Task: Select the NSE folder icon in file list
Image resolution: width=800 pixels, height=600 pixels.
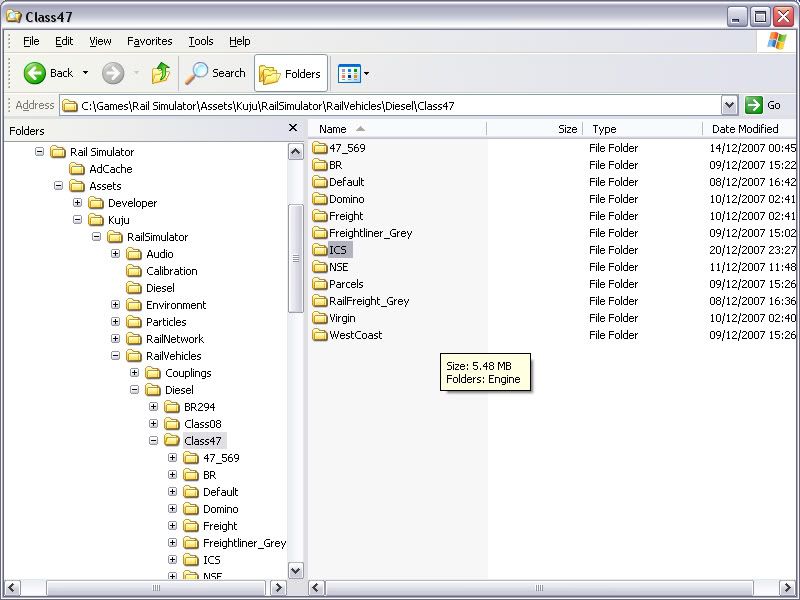Action: coord(320,267)
